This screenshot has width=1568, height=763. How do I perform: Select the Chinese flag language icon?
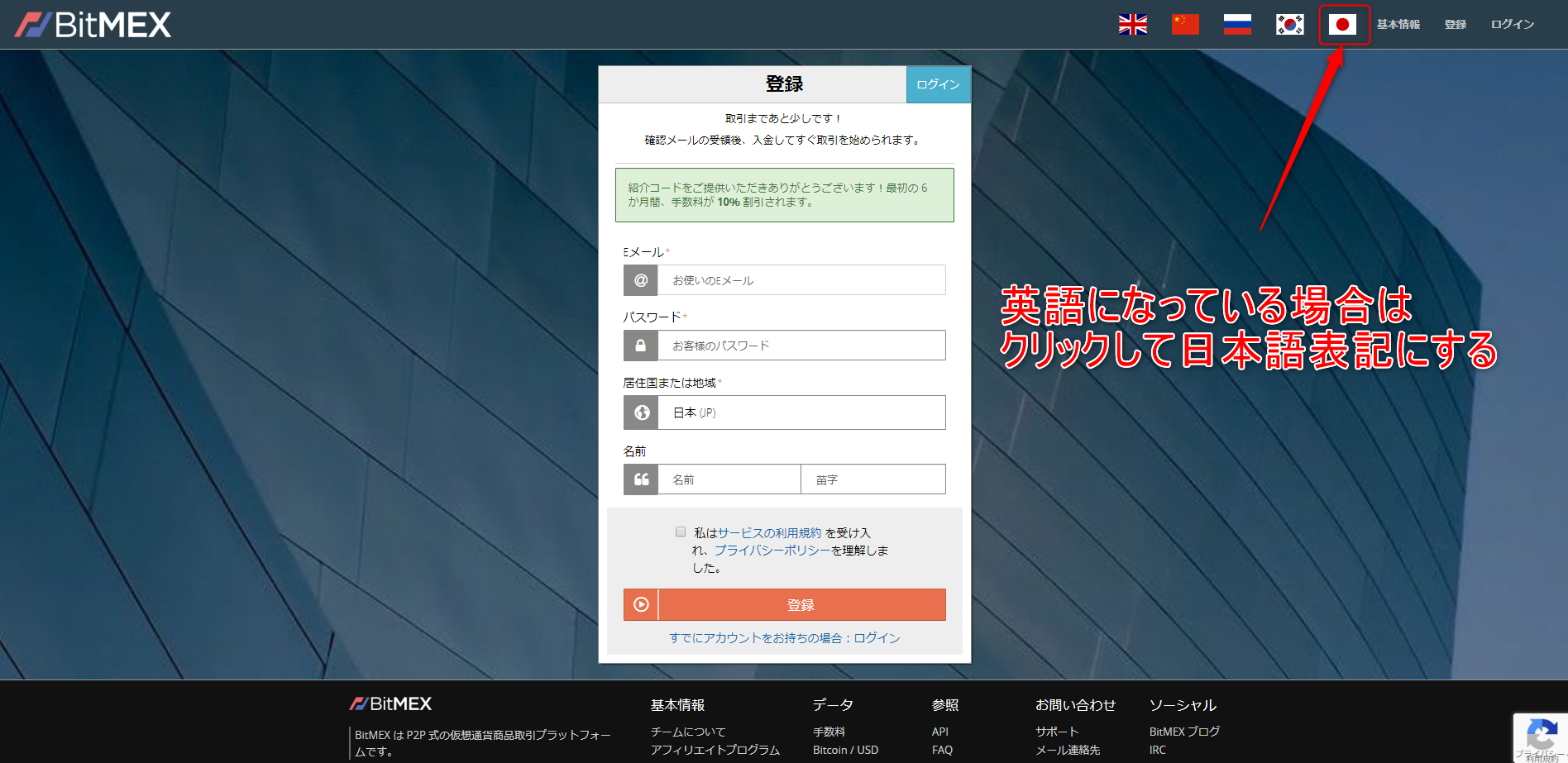pos(1184,25)
